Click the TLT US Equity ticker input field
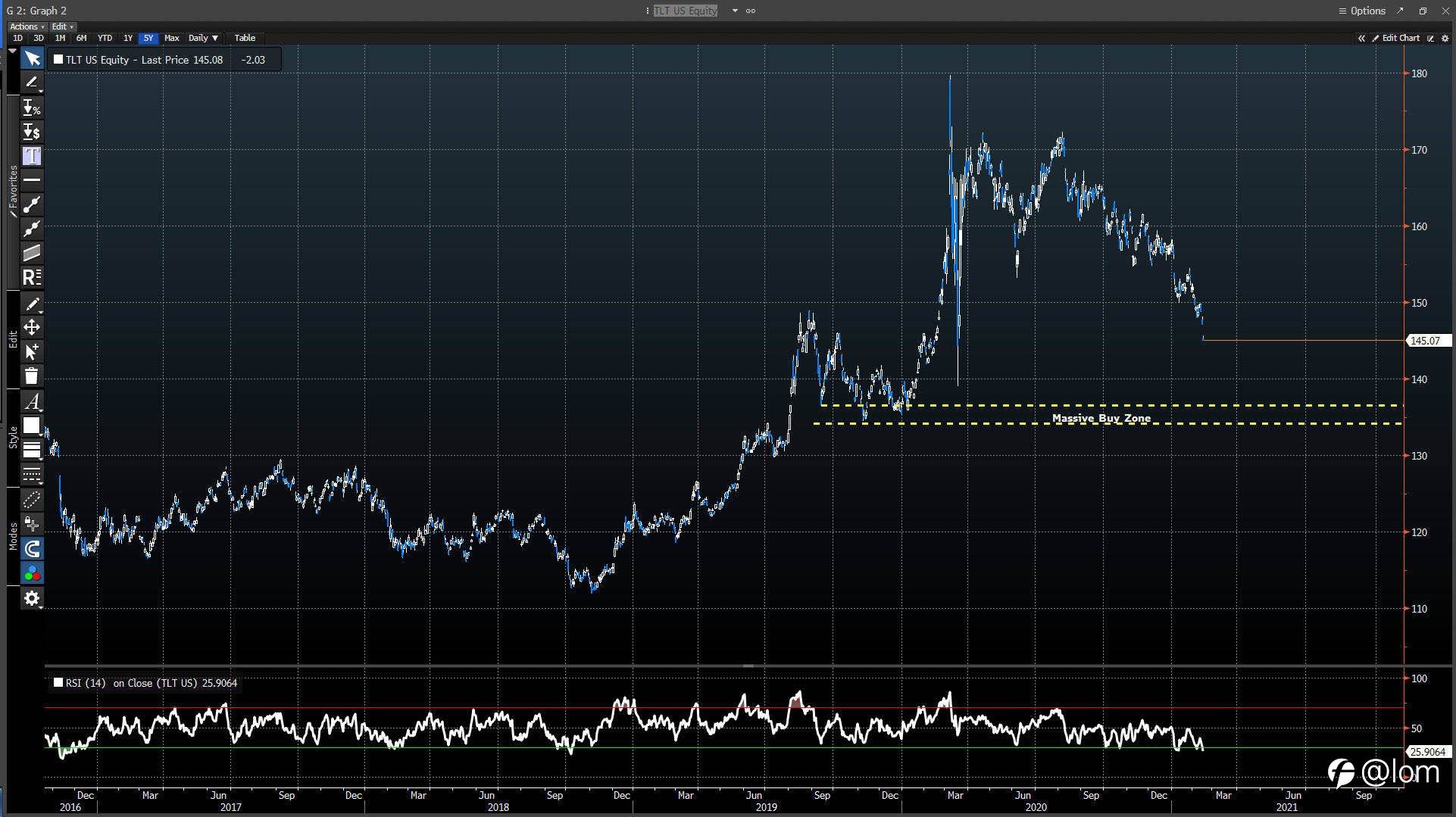 (x=686, y=11)
